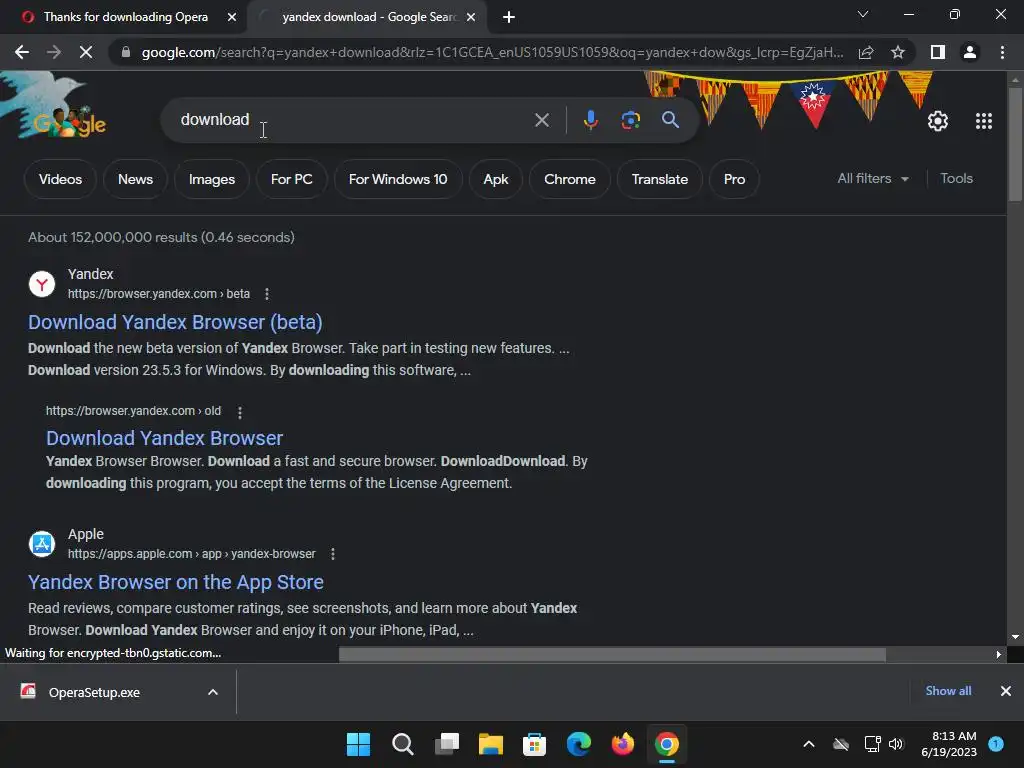Click the scroll down arrow
The image size is (1024, 768).
click(x=1015, y=637)
